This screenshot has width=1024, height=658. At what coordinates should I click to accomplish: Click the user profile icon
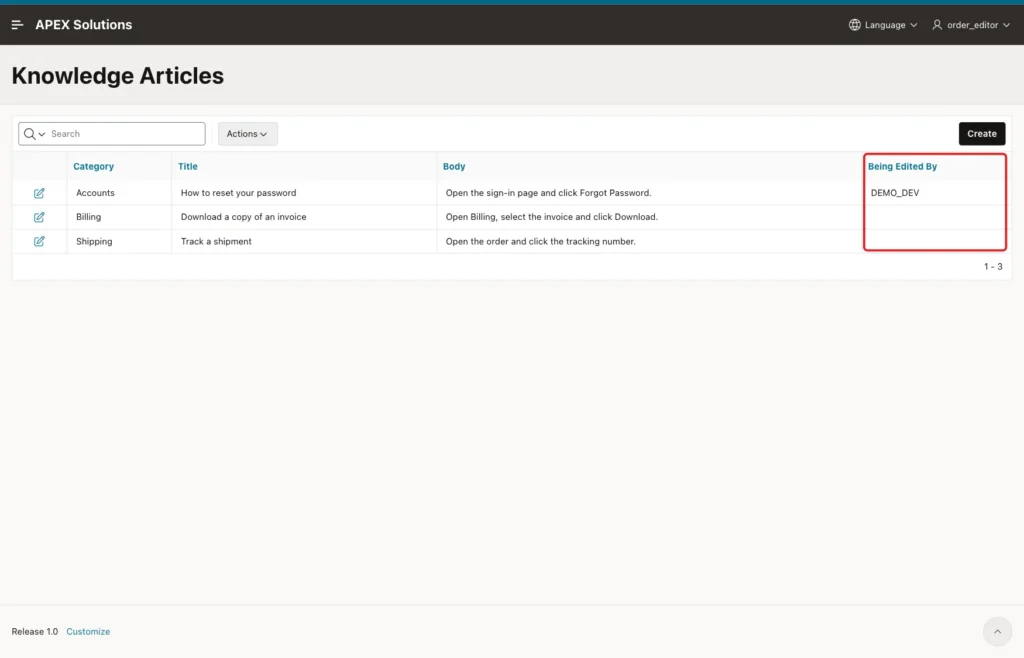pyautogui.click(x=936, y=25)
